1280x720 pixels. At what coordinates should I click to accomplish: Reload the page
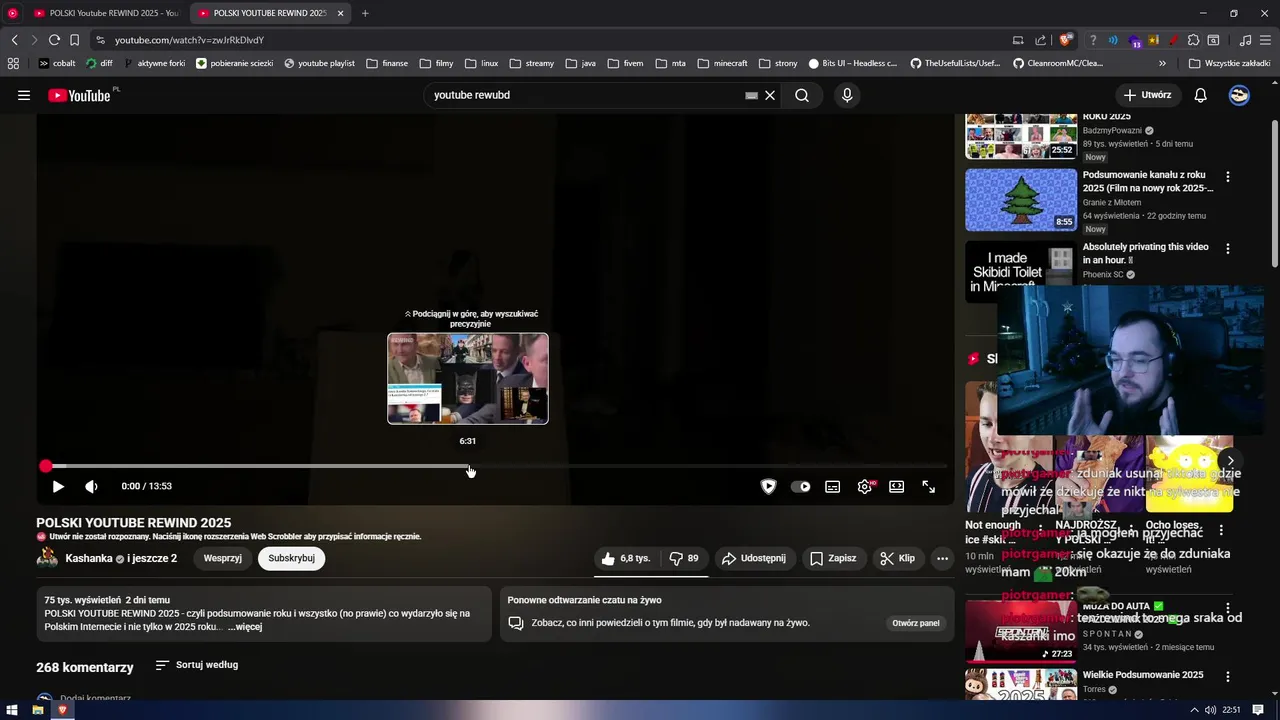tap(54, 40)
